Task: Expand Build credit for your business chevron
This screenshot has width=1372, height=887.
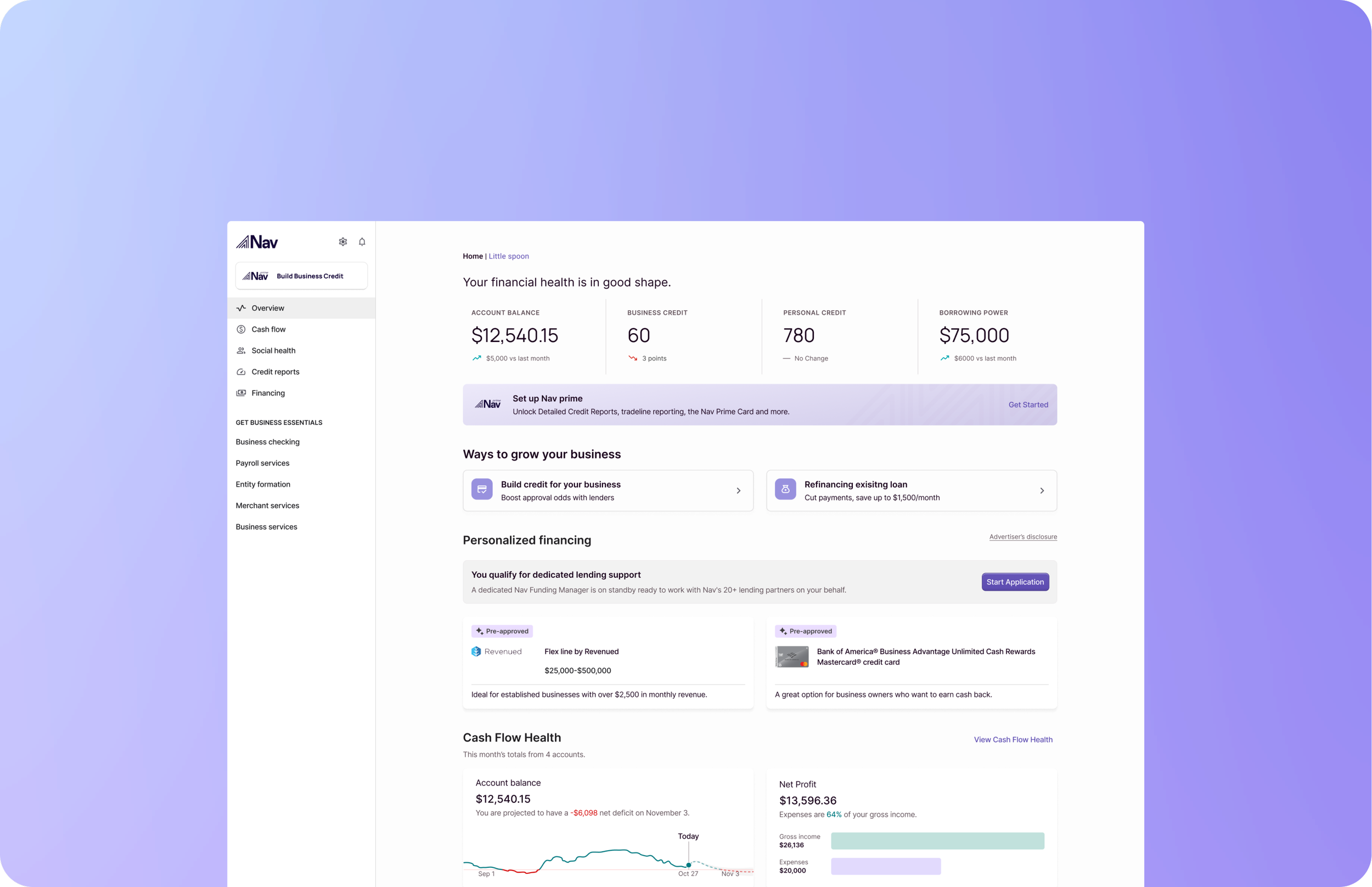Action: [739, 491]
